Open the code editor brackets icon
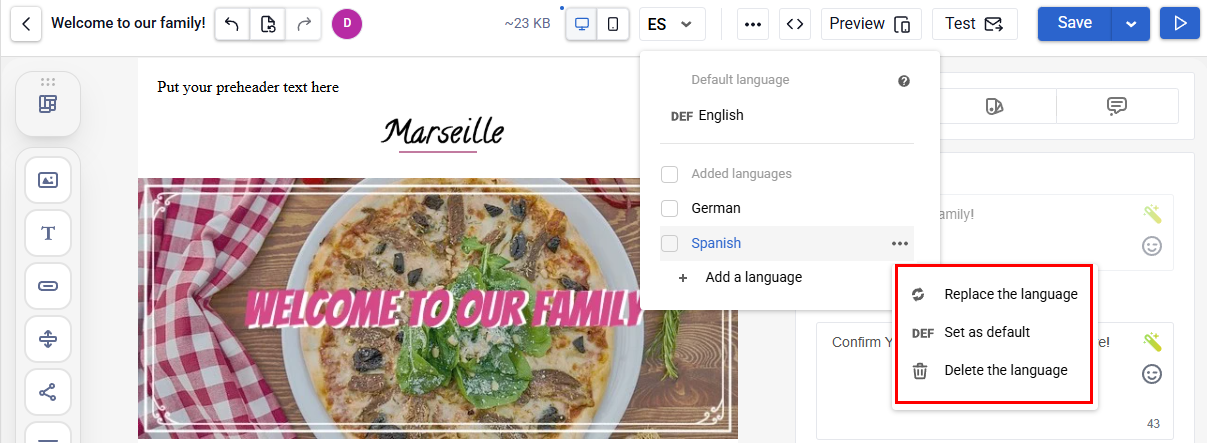1207x443 pixels. [x=795, y=24]
